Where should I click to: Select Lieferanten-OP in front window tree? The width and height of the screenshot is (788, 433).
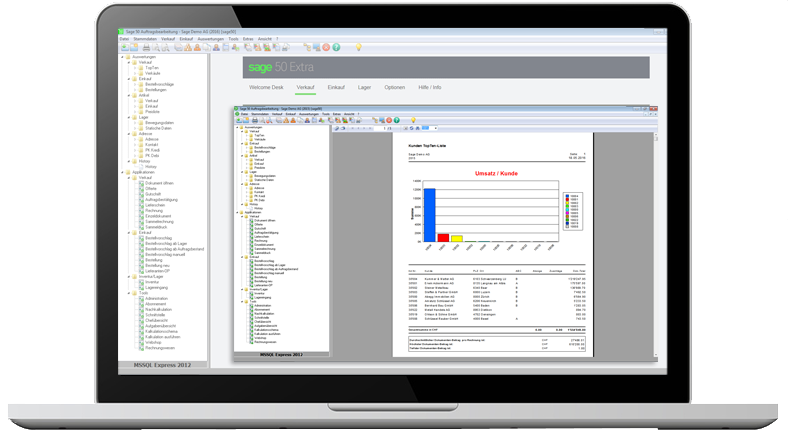[263, 285]
